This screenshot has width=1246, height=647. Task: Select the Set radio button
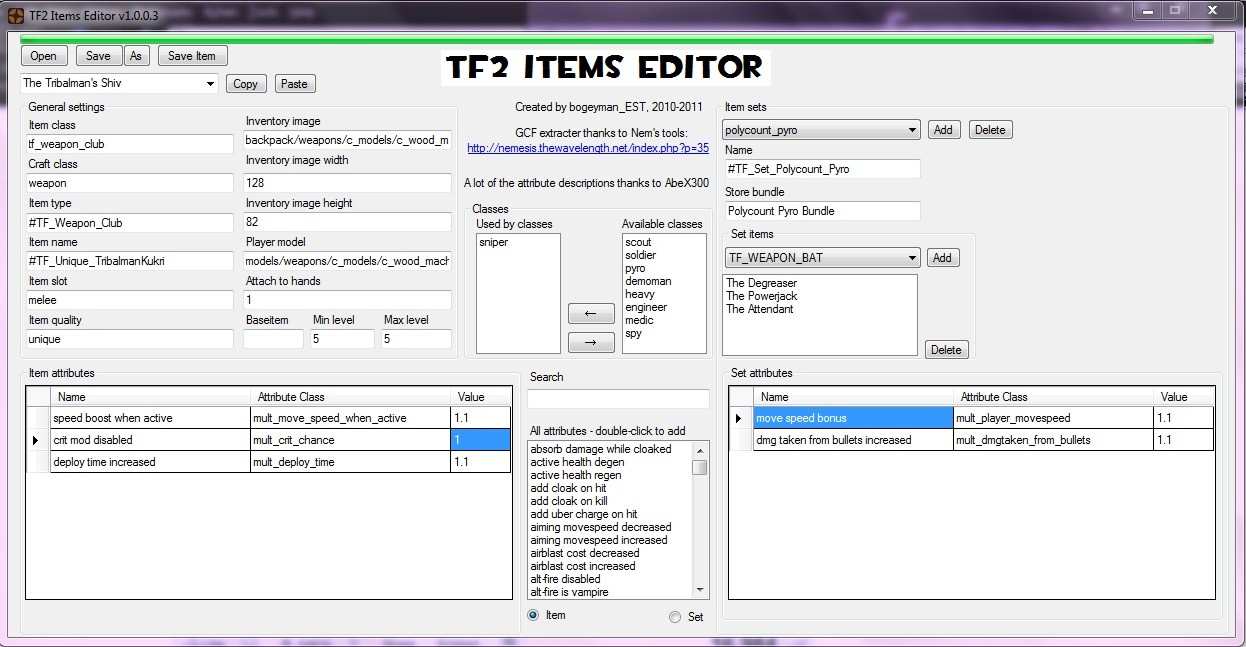click(x=675, y=617)
